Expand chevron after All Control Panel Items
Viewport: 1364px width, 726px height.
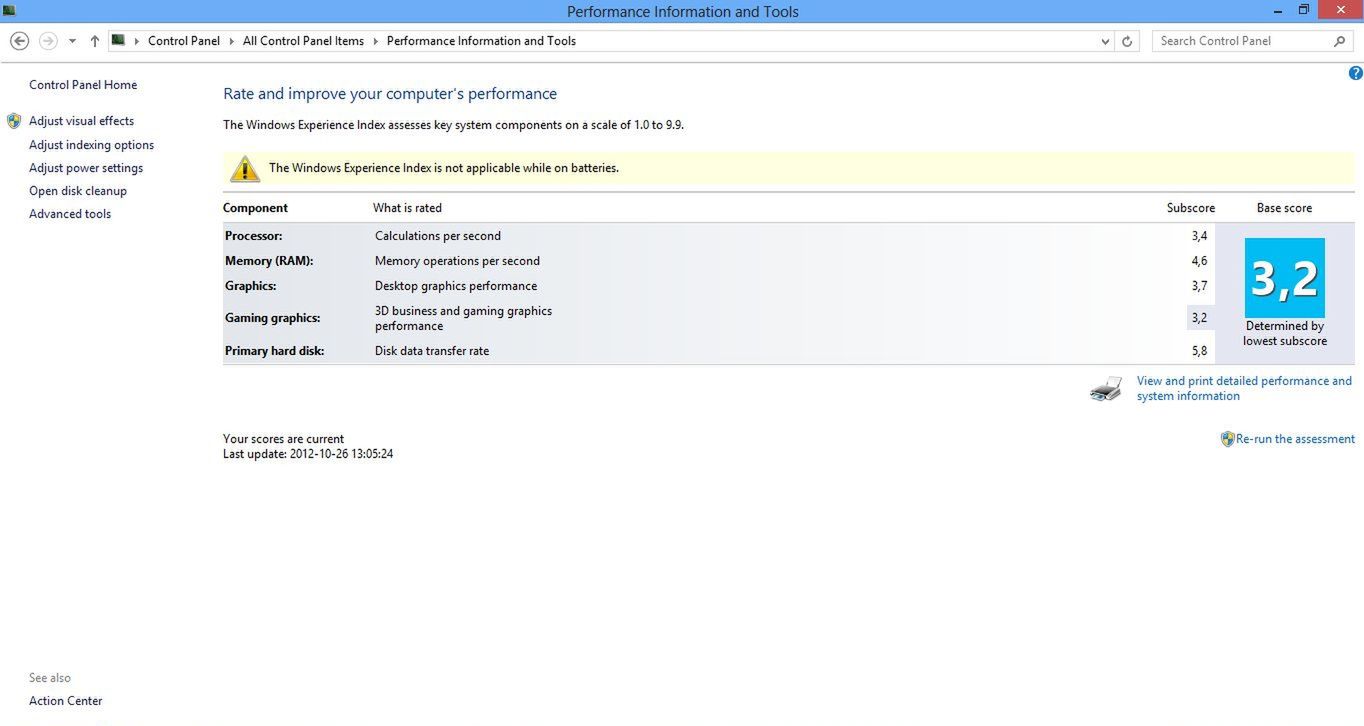375,41
